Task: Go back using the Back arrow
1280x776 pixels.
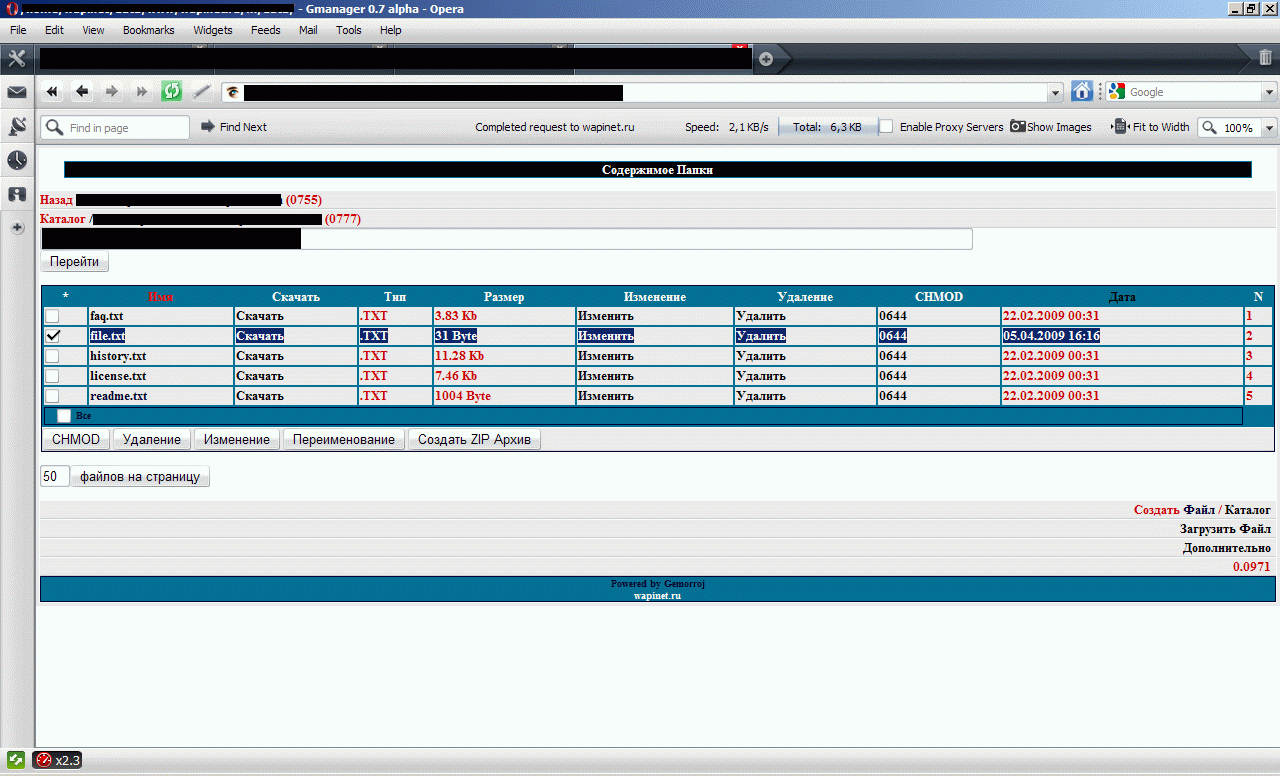Action: tap(82, 92)
